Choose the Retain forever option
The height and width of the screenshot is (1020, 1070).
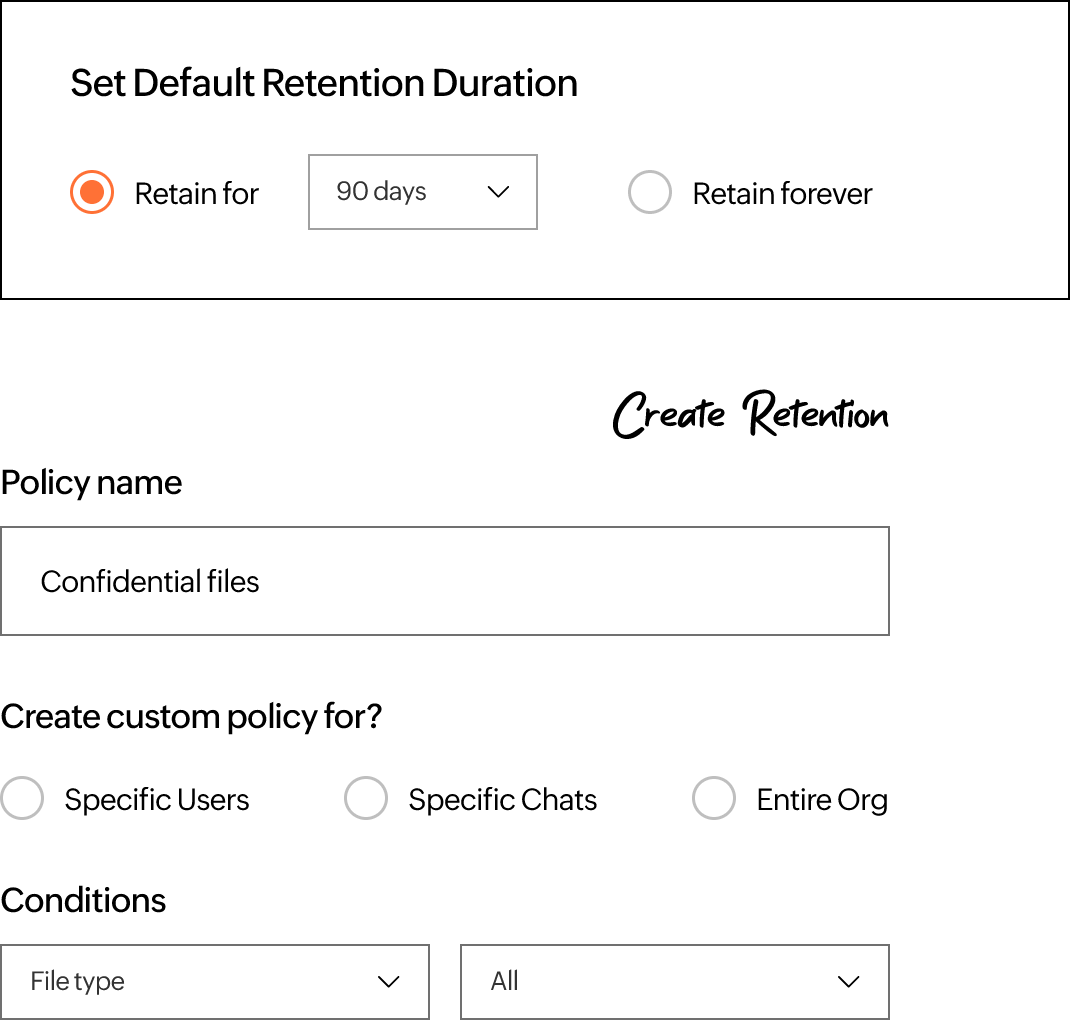pyautogui.click(x=650, y=192)
